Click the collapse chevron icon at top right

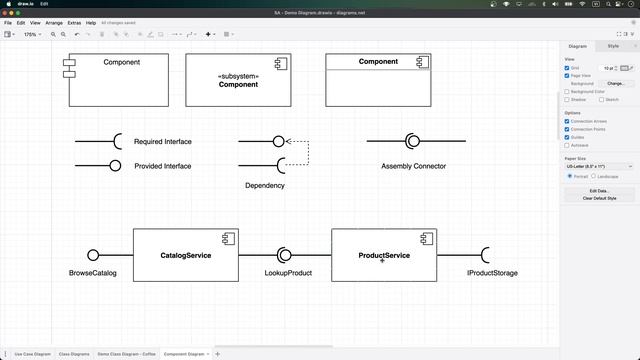[x=632, y=34]
